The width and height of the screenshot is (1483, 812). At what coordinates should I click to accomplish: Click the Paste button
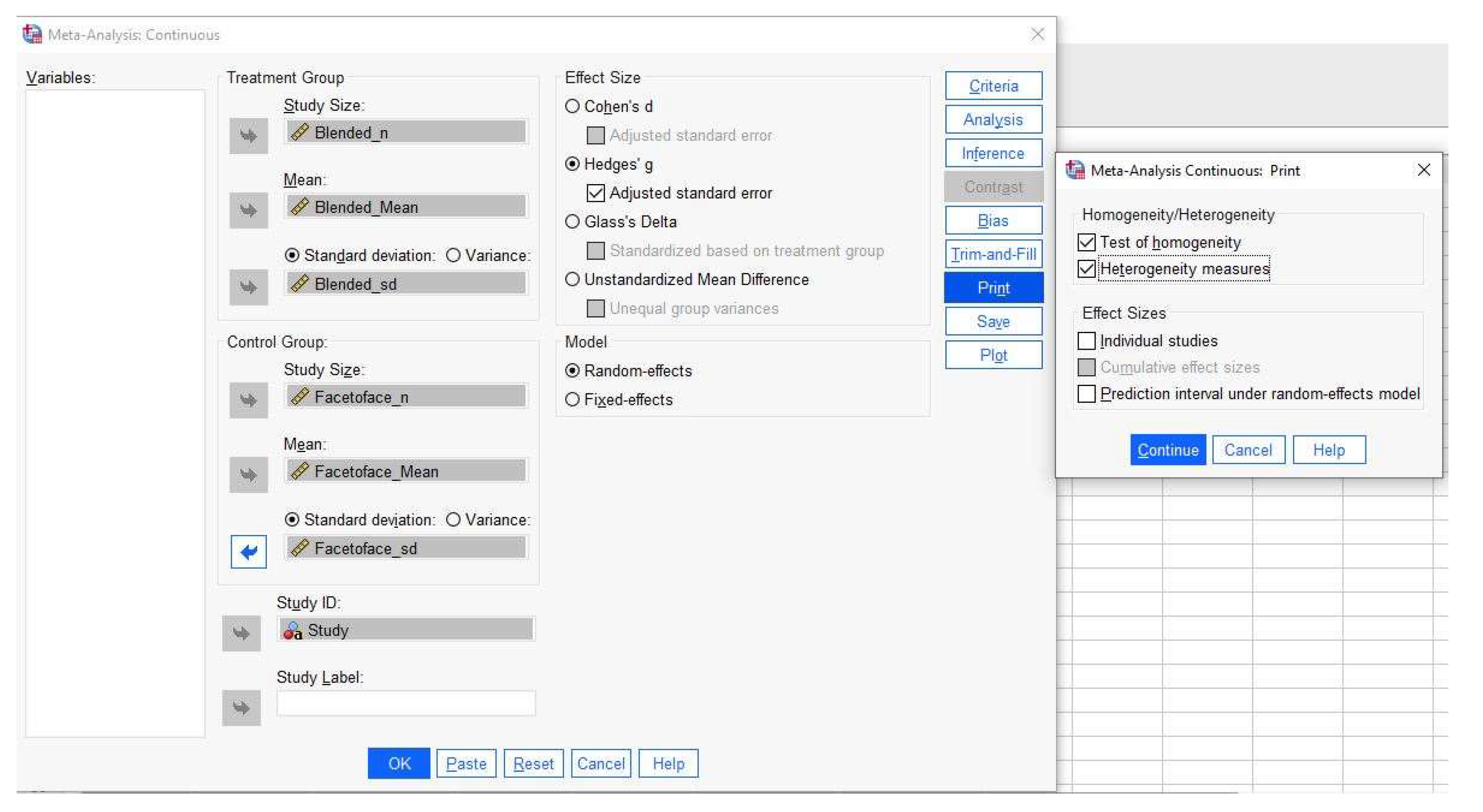pyautogui.click(x=466, y=763)
